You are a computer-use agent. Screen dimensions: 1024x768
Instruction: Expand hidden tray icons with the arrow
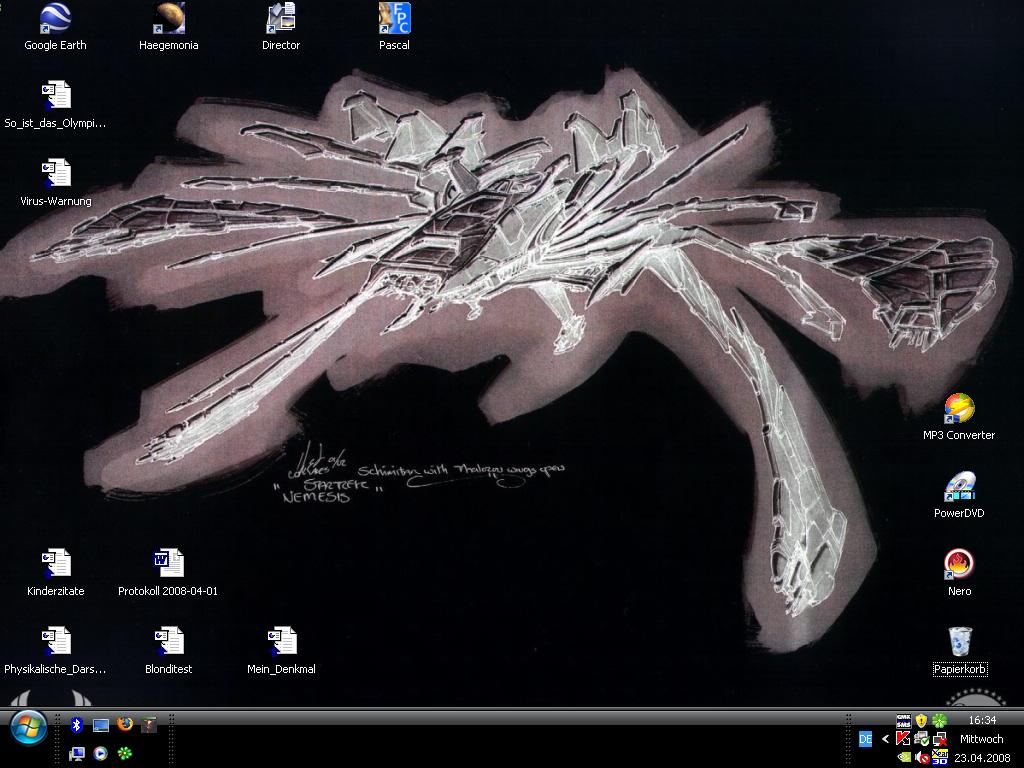click(885, 739)
